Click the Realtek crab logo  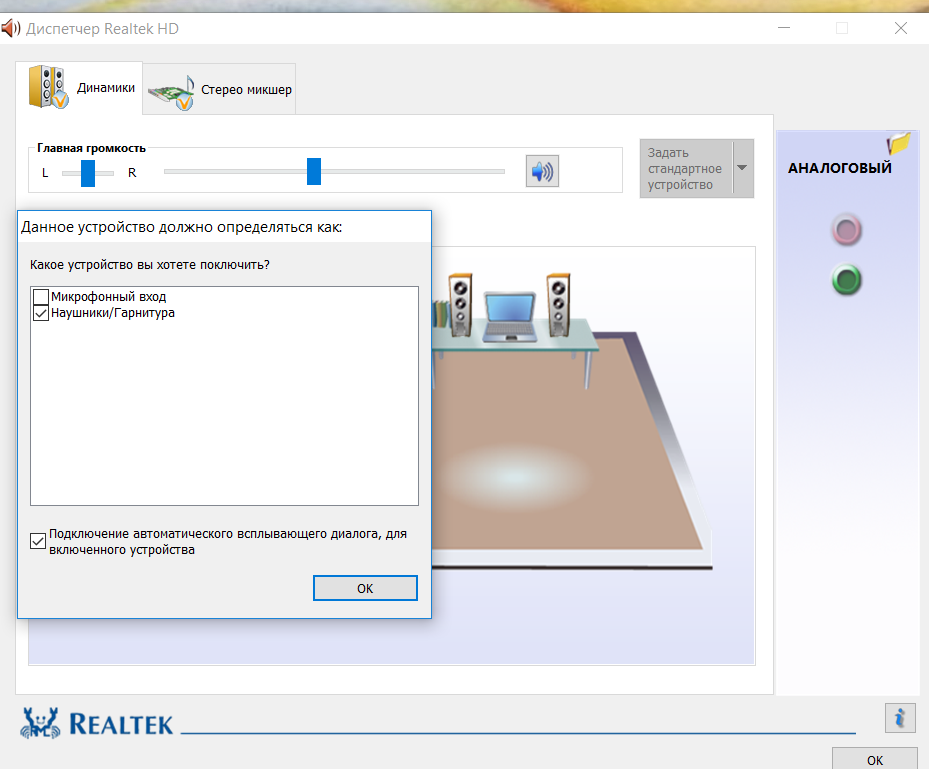40,723
